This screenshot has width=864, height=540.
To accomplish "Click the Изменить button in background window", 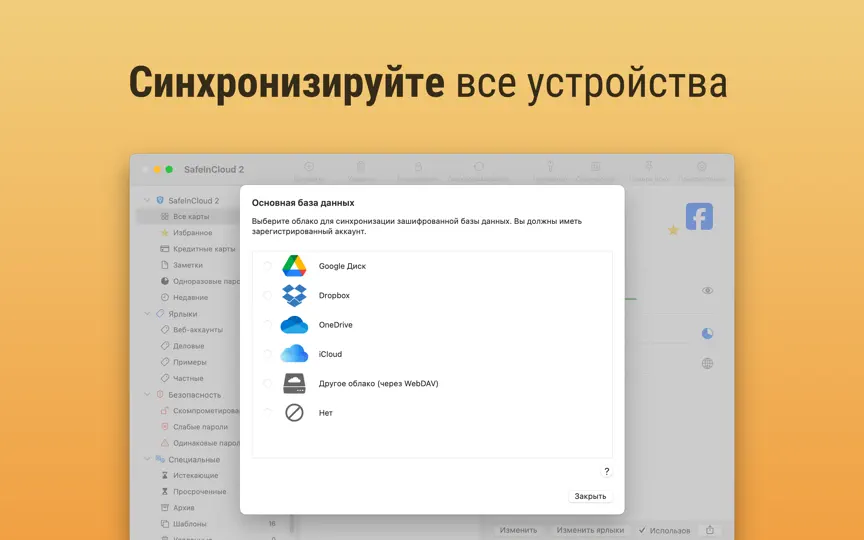I will pyautogui.click(x=518, y=530).
